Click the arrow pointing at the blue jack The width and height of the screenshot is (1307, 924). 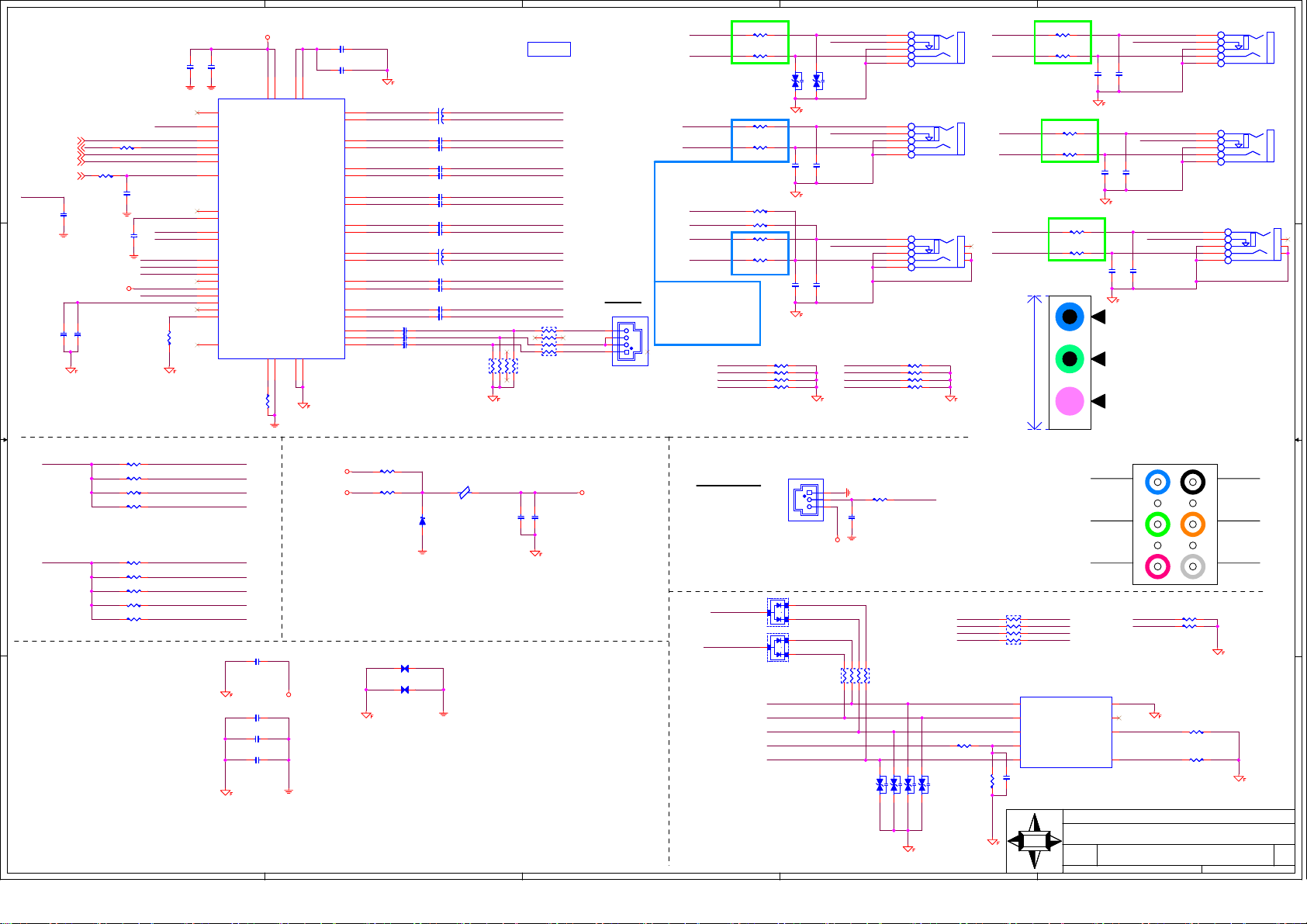pos(1098,317)
